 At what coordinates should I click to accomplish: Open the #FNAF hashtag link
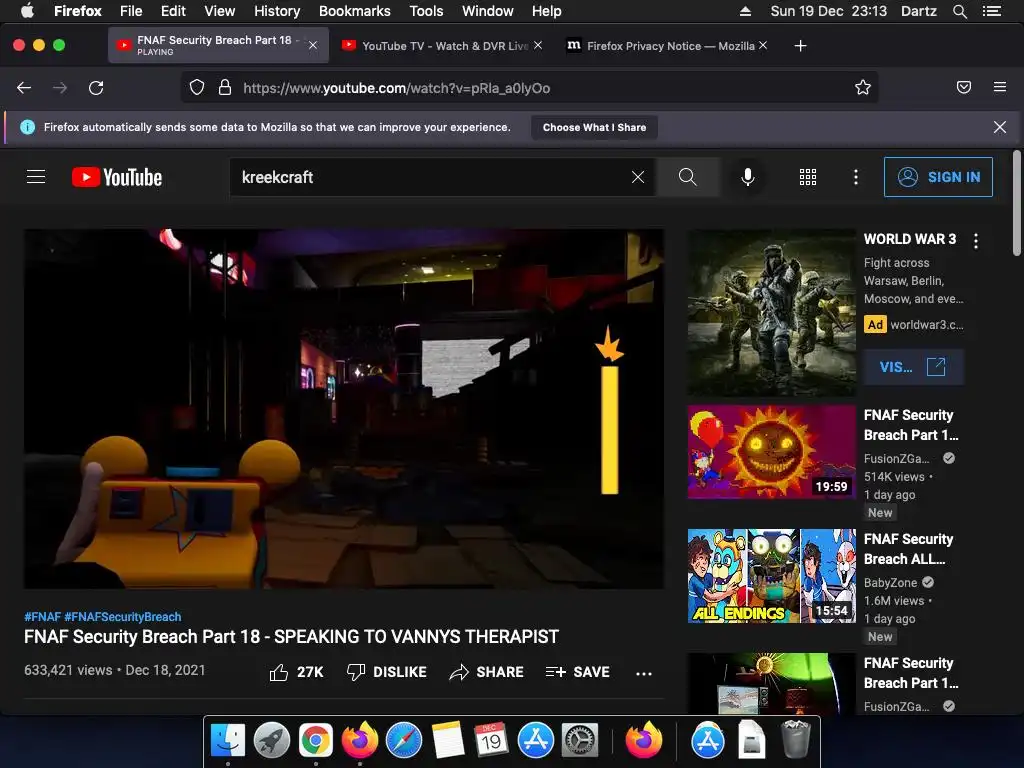click(x=42, y=616)
